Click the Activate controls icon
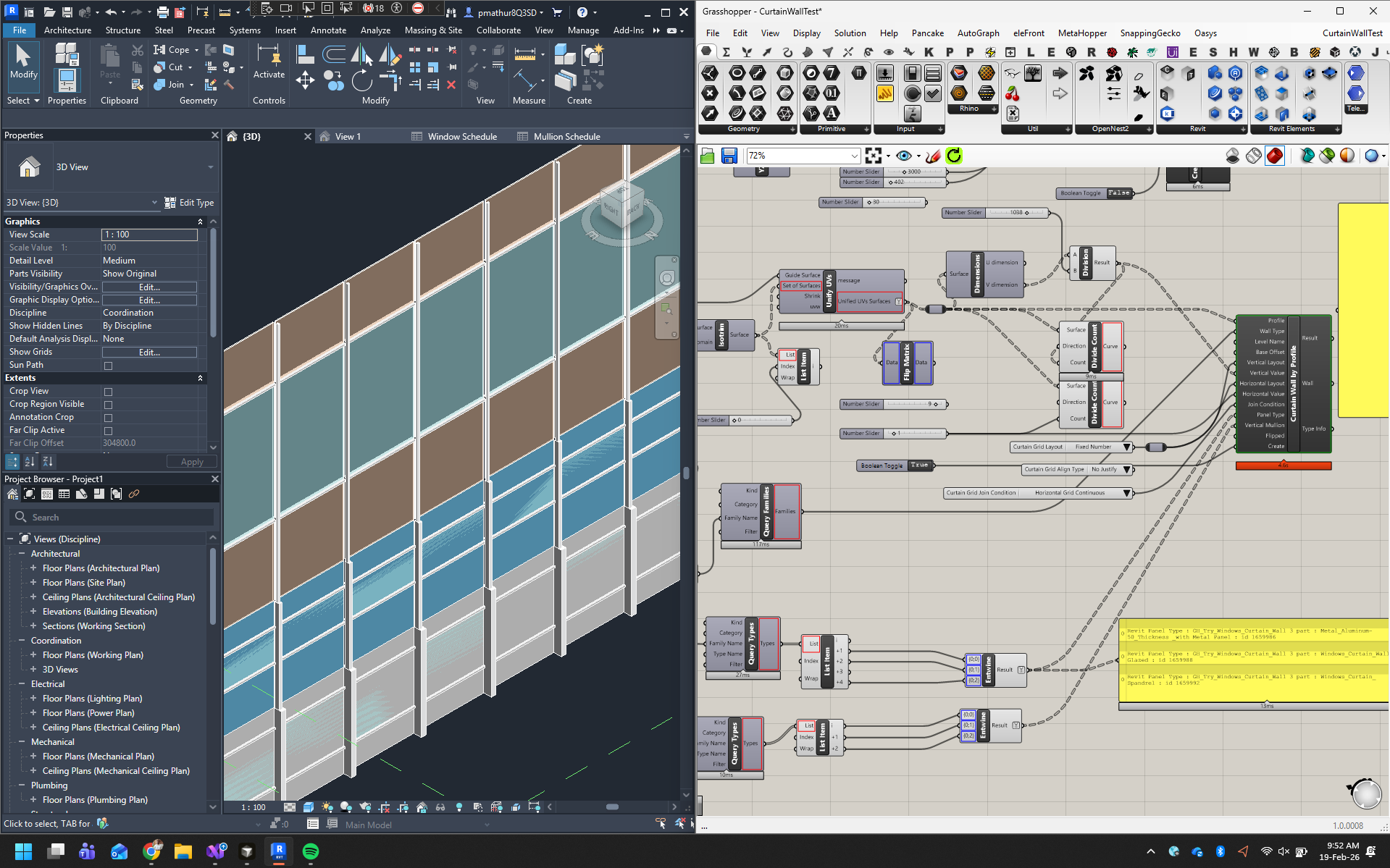 269,62
